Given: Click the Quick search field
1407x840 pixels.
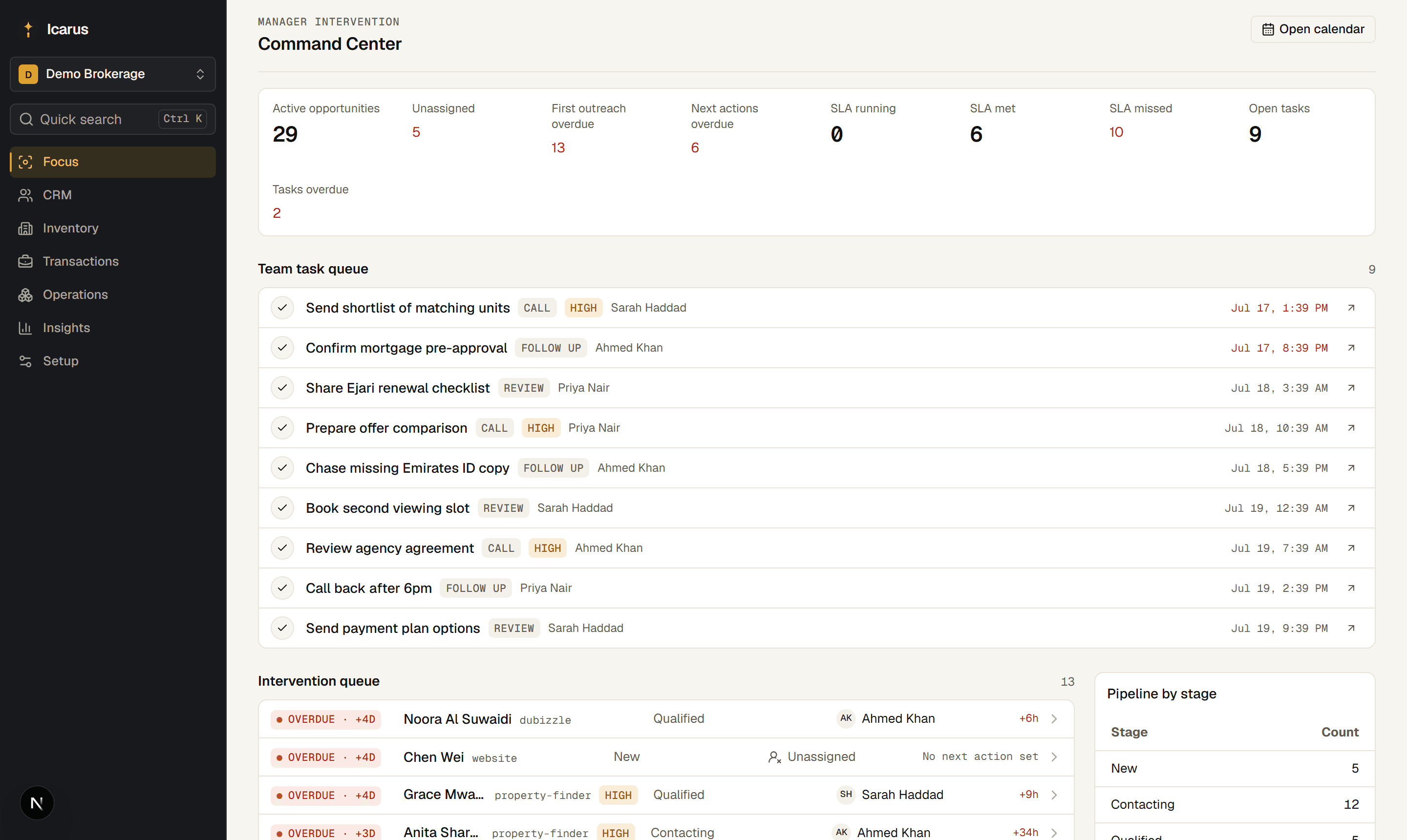Looking at the screenshot, I should pyautogui.click(x=113, y=119).
